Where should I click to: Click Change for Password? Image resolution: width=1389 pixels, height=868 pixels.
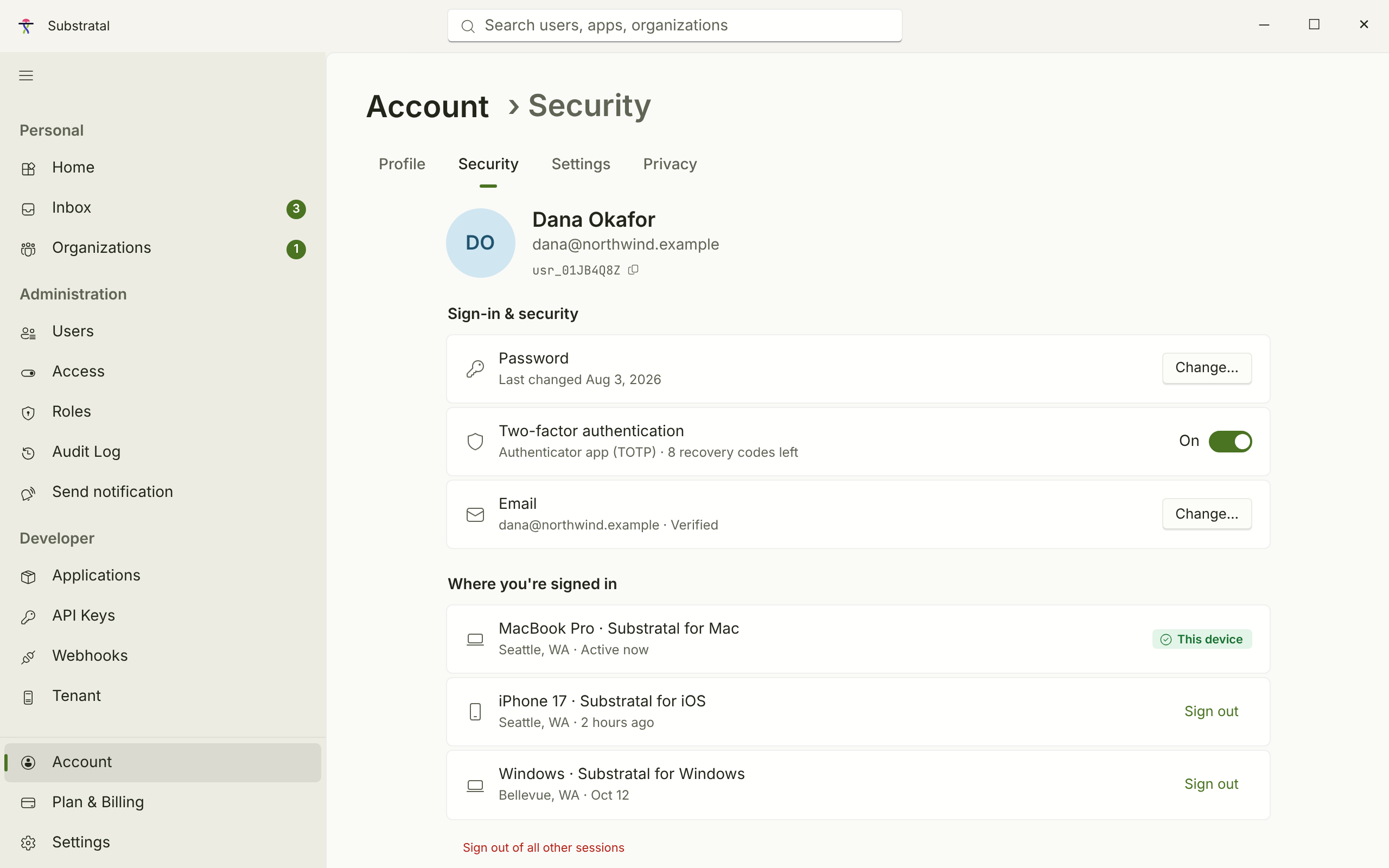pyautogui.click(x=1207, y=368)
